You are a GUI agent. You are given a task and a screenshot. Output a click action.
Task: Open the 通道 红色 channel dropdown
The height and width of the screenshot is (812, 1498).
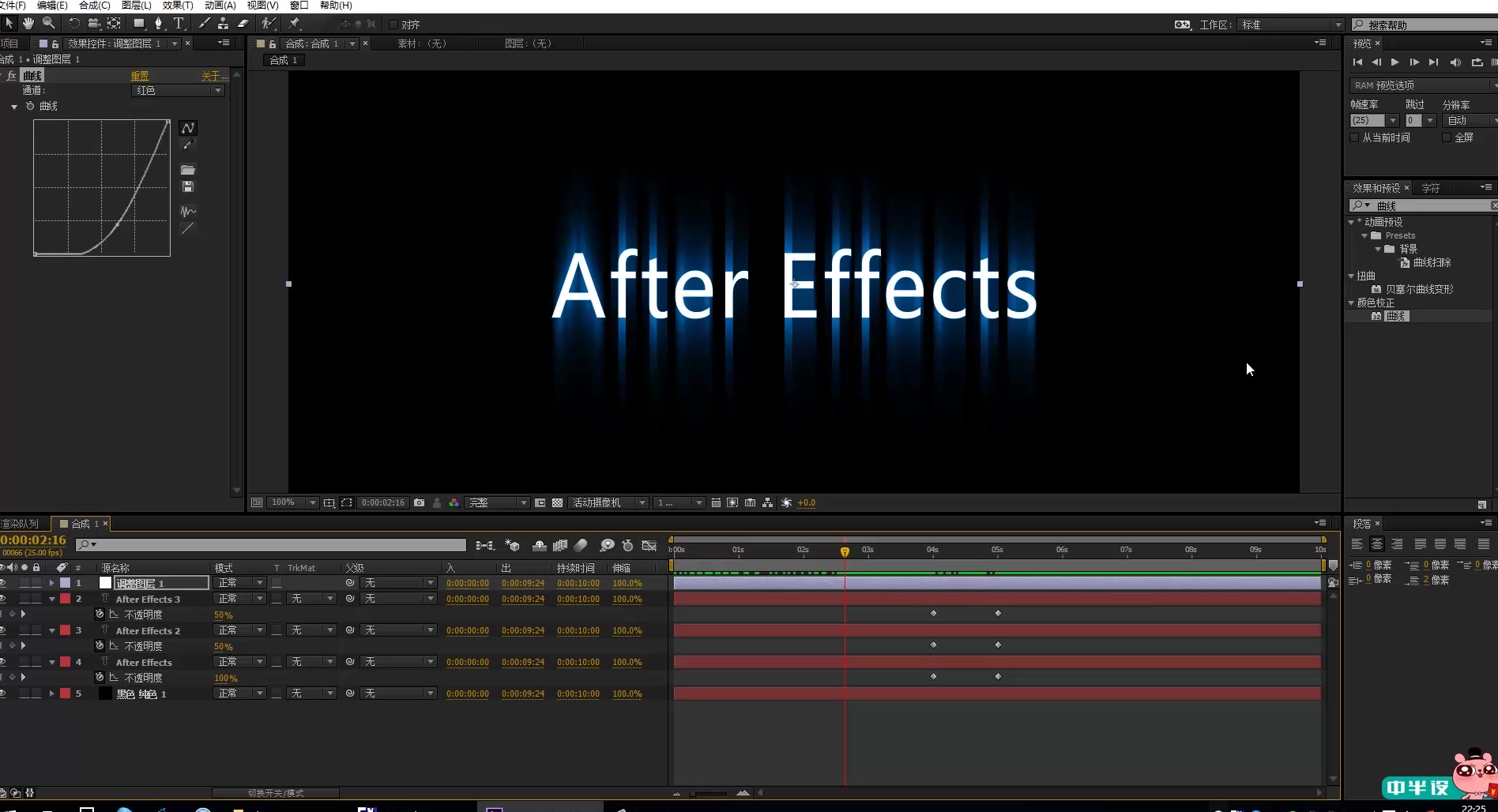(x=177, y=91)
